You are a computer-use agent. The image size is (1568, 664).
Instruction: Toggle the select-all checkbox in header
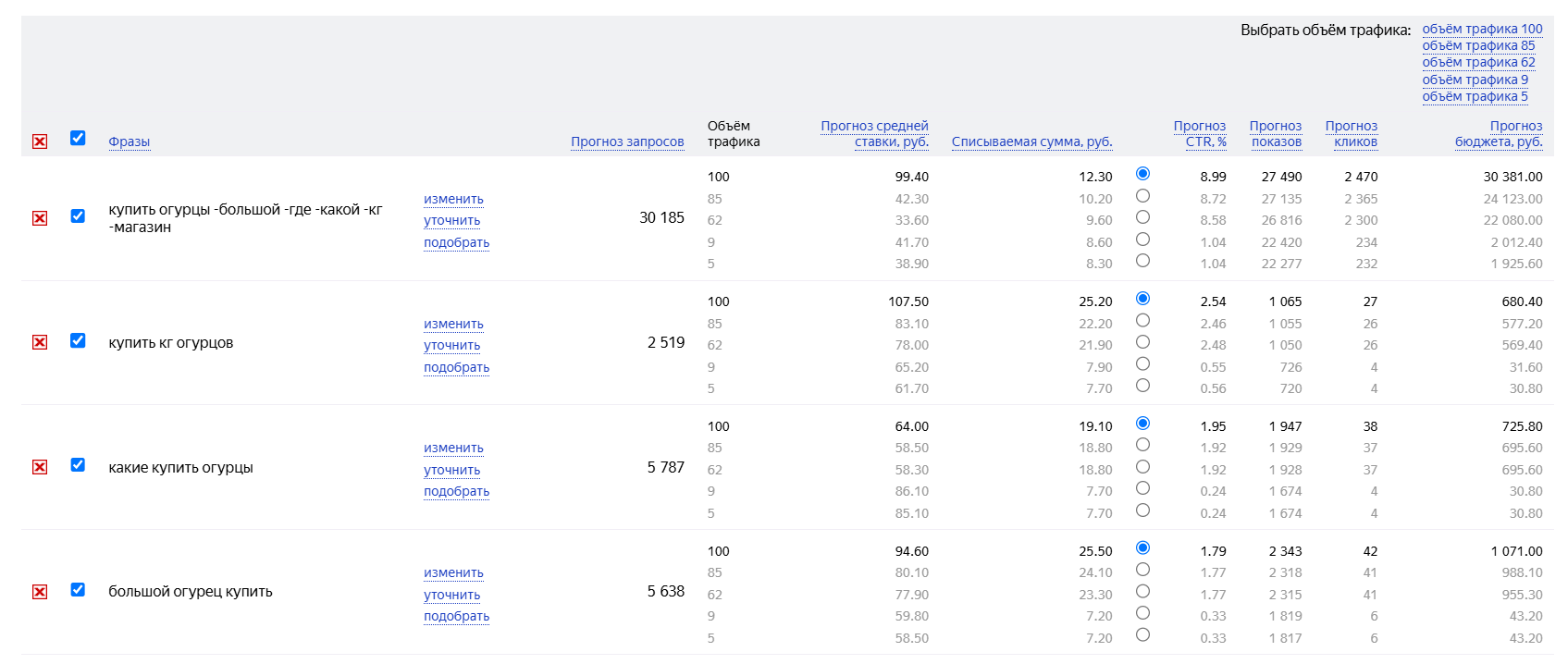[78, 138]
